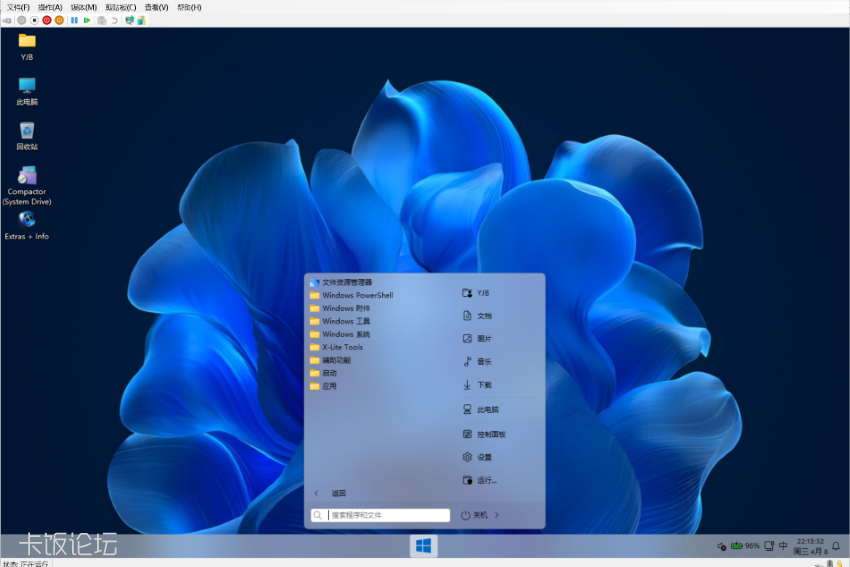Click the orange power Save toolbar icon
Image resolution: width=850 pixels, height=567 pixels.
pos(59,20)
